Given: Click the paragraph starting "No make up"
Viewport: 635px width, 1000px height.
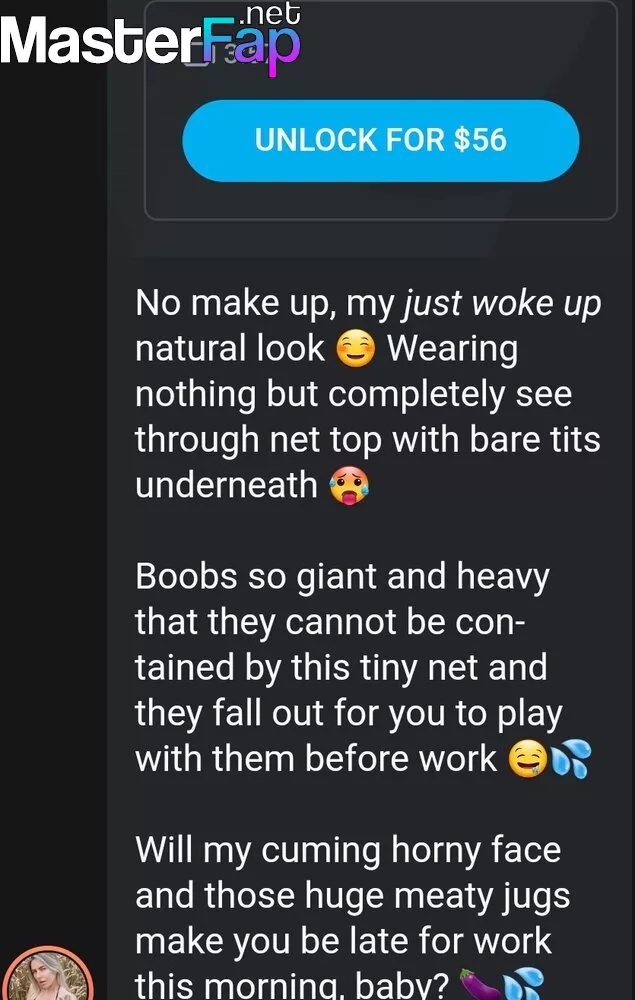Looking at the screenshot, I should 368,394.
